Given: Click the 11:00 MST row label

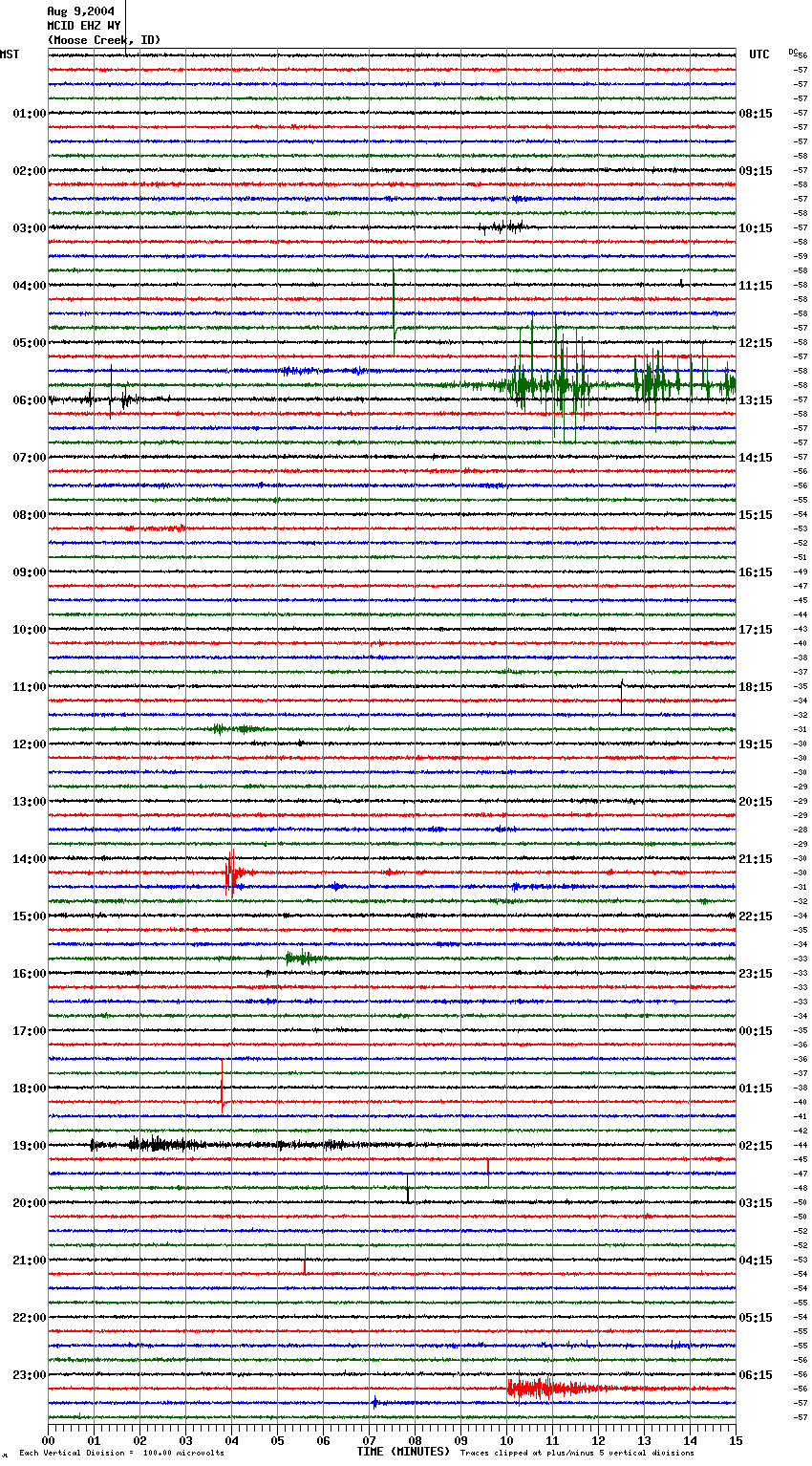Looking at the screenshot, I should pyautogui.click(x=29, y=687).
